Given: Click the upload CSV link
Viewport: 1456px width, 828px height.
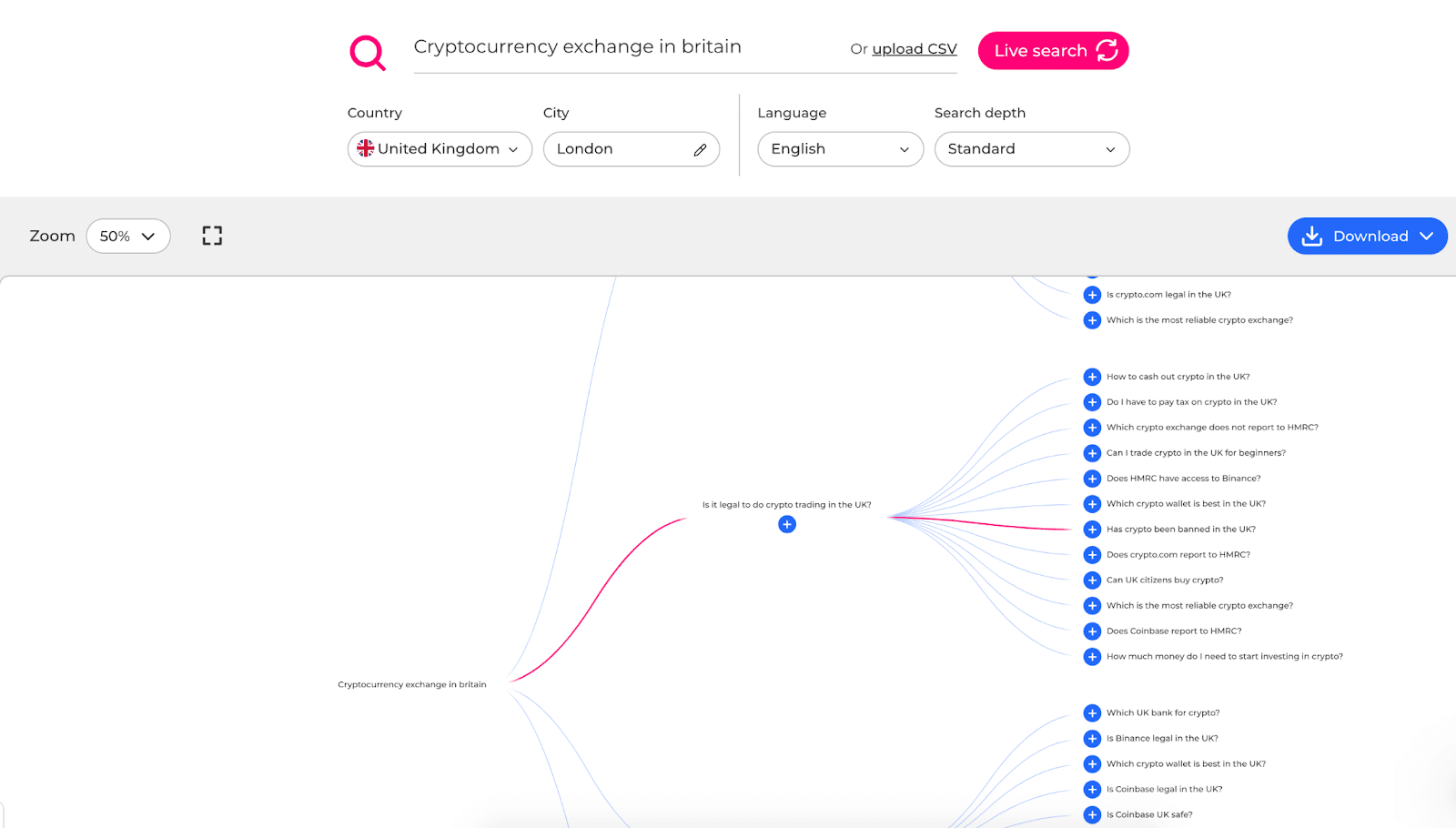Looking at the screenshot, I should pos(915,49).
